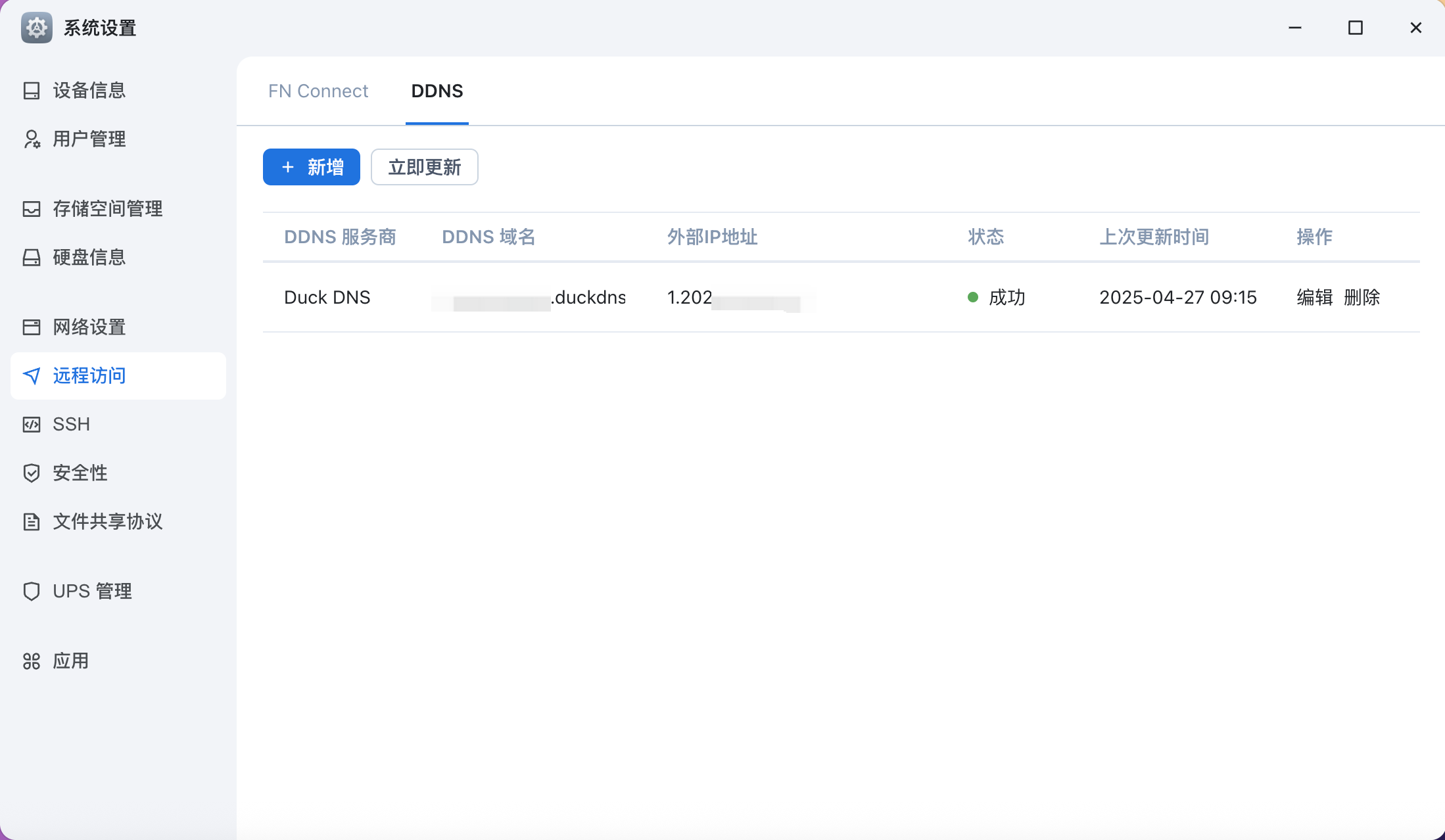This screenshot has height=840, width=1445.
Task: Click the 成功 status text
Action: [x=1007, y=298]
